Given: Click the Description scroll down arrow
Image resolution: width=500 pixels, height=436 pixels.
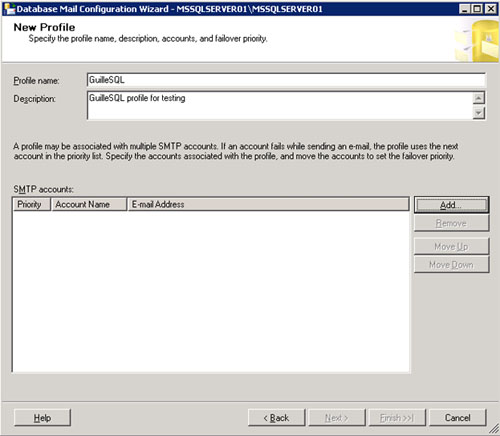Looking at the screenshot, I should coord(479,113).
